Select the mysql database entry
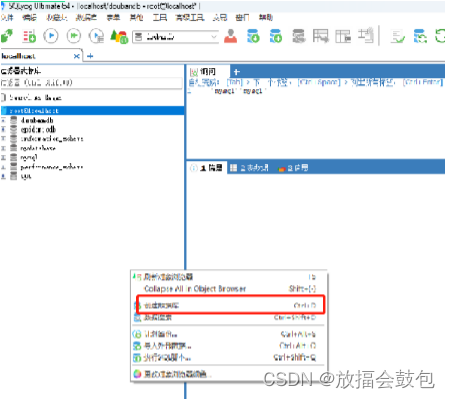 point(29,157)
